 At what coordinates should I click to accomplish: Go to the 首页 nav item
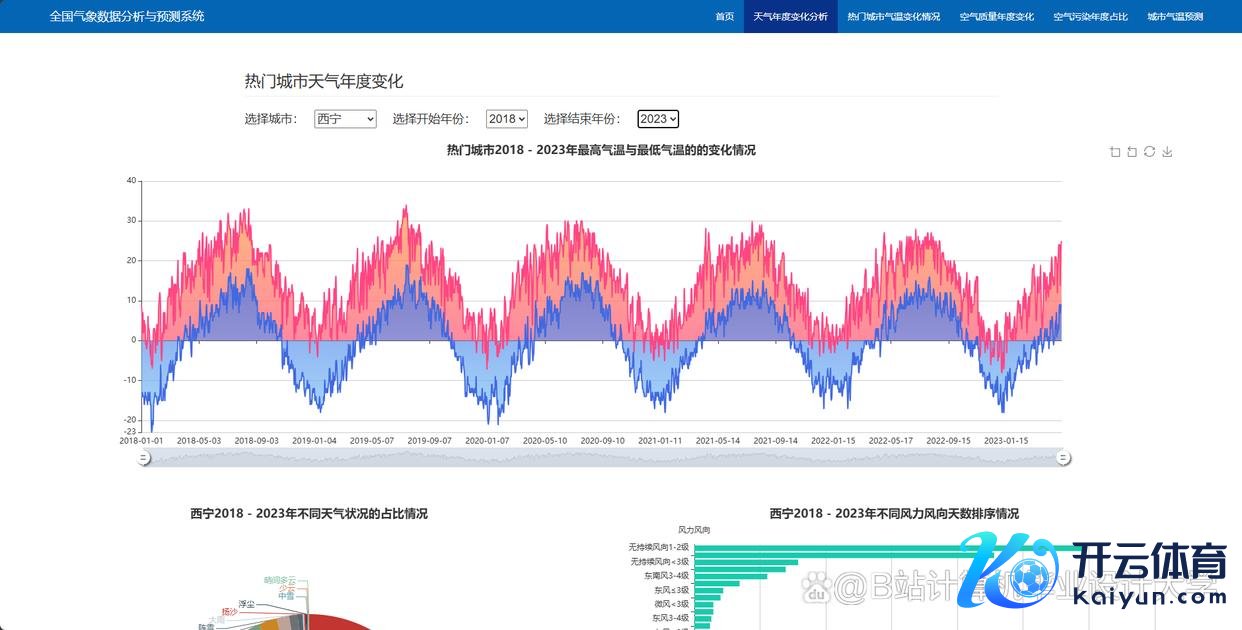[724, 17]
